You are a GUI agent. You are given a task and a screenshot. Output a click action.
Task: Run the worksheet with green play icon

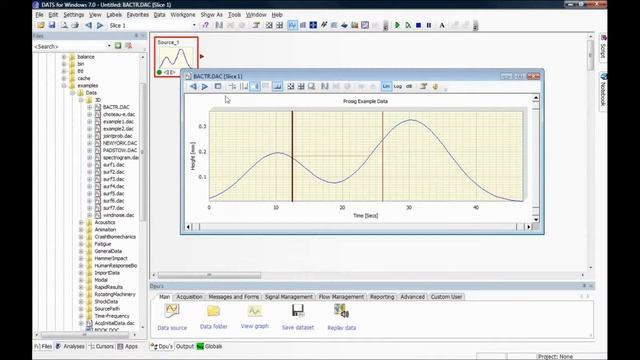tap(397, 25)
